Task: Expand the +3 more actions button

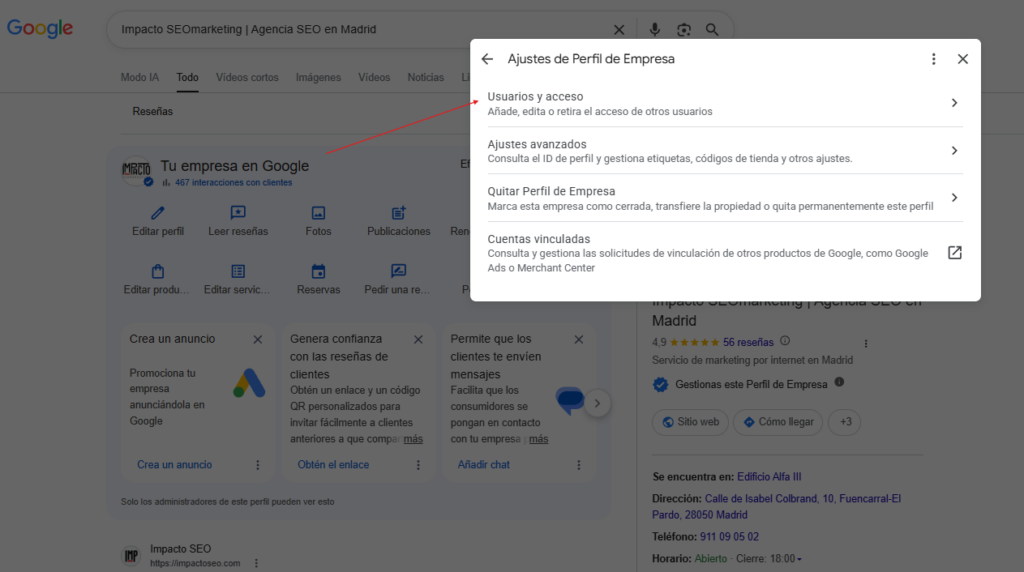Action: pos(844,422)
